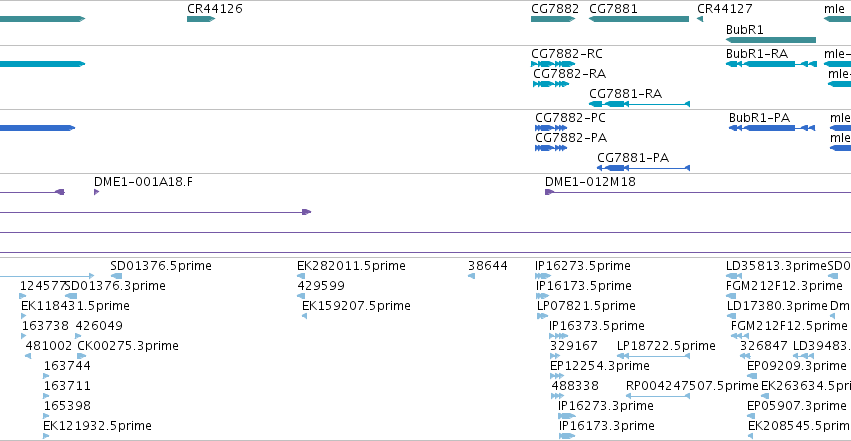Click EST LD17380.3prime
The width and height of the screenshot is (851, 441).
731,316
